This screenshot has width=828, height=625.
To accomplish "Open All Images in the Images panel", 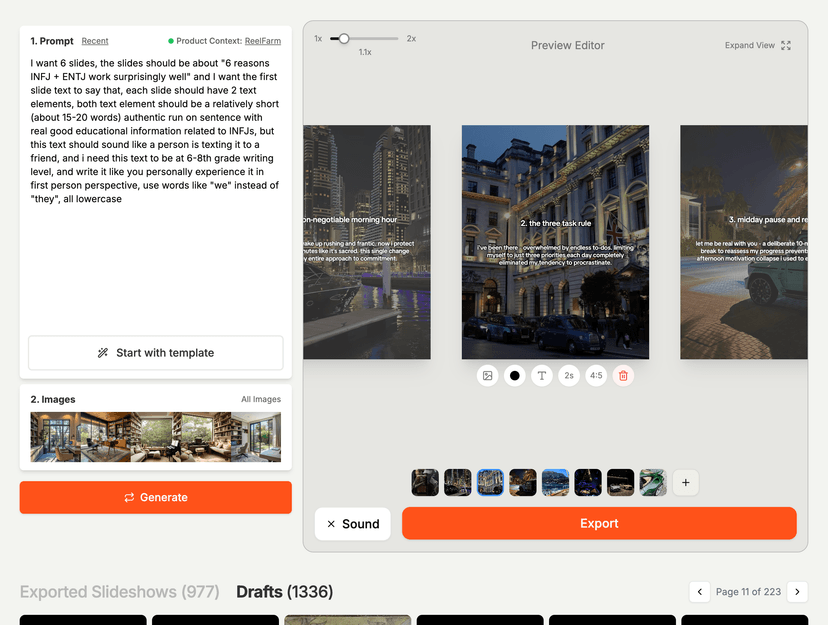I will 261,399.
